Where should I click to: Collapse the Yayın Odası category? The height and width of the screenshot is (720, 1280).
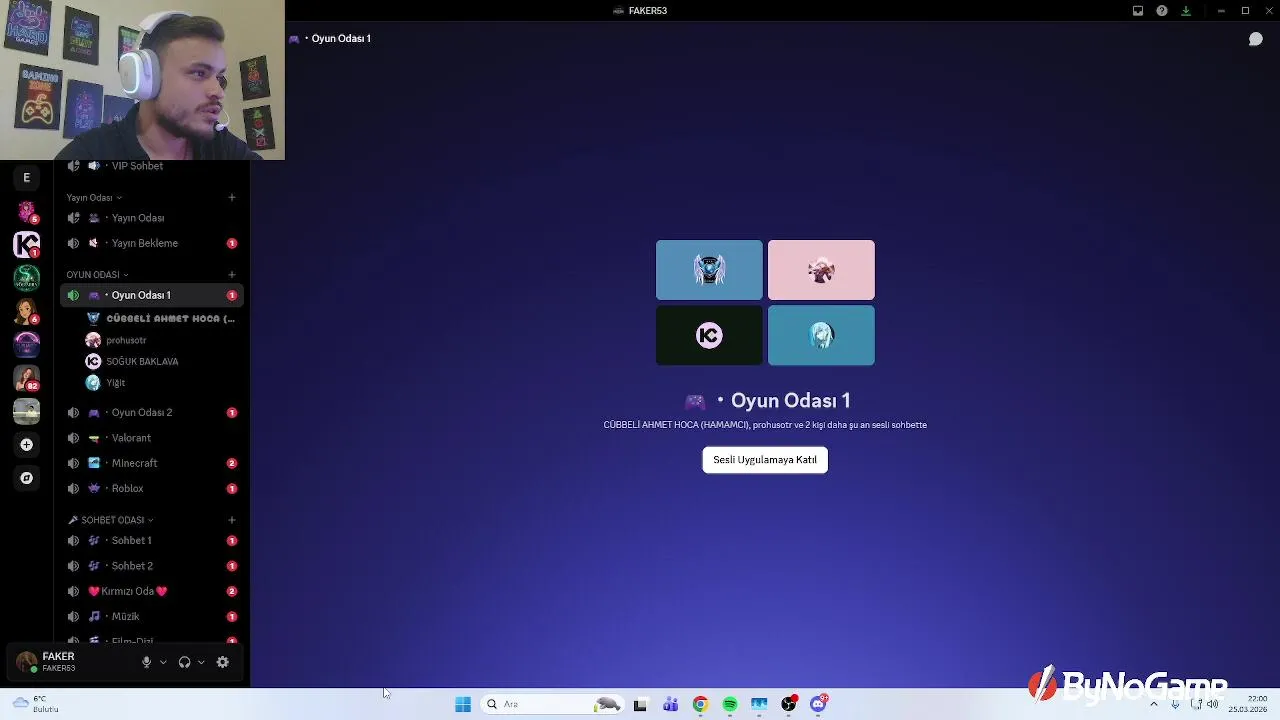click(94, 198)
